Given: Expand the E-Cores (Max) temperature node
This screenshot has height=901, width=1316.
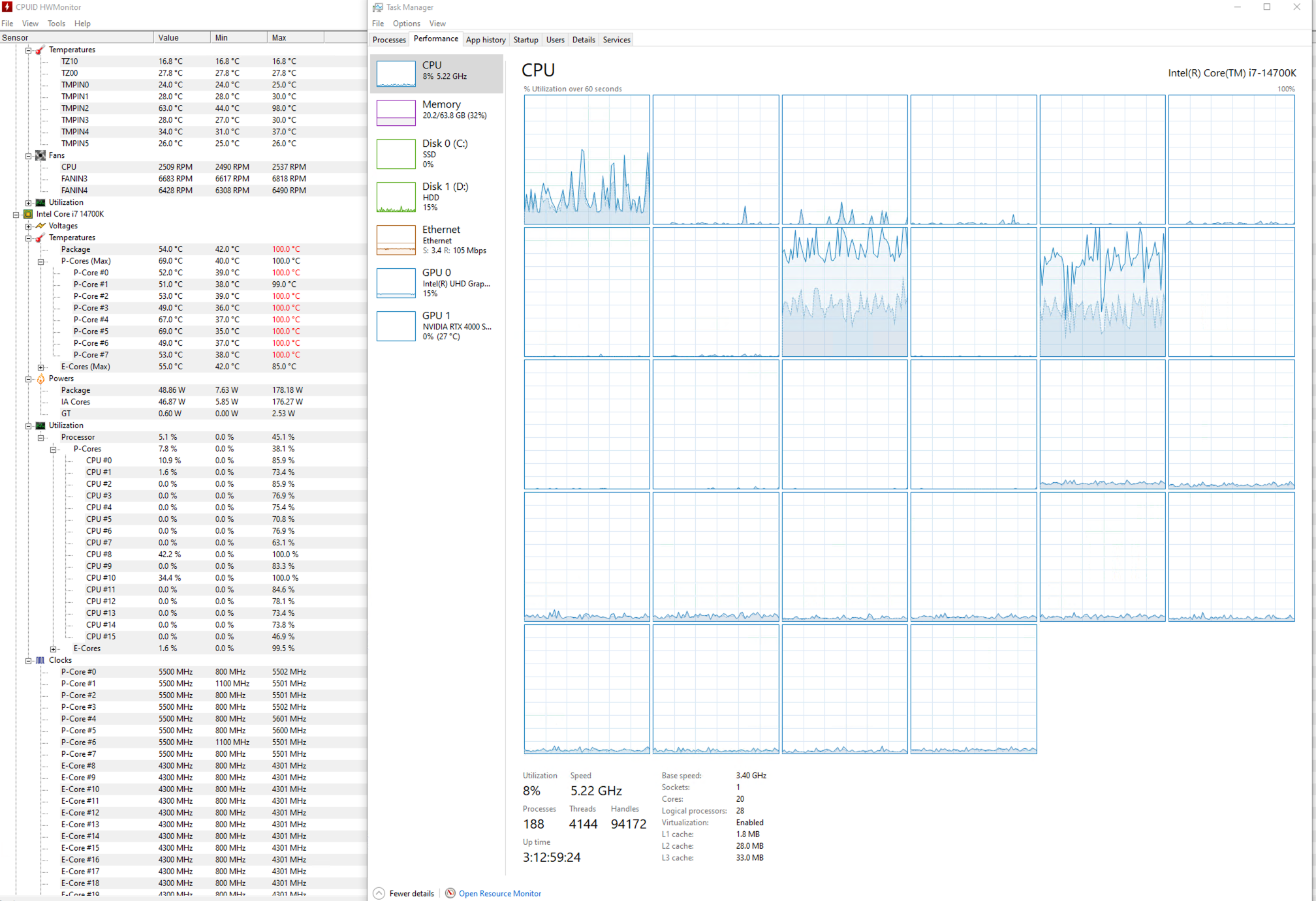Looking at the screenshot, I should [x=40, y=367].
